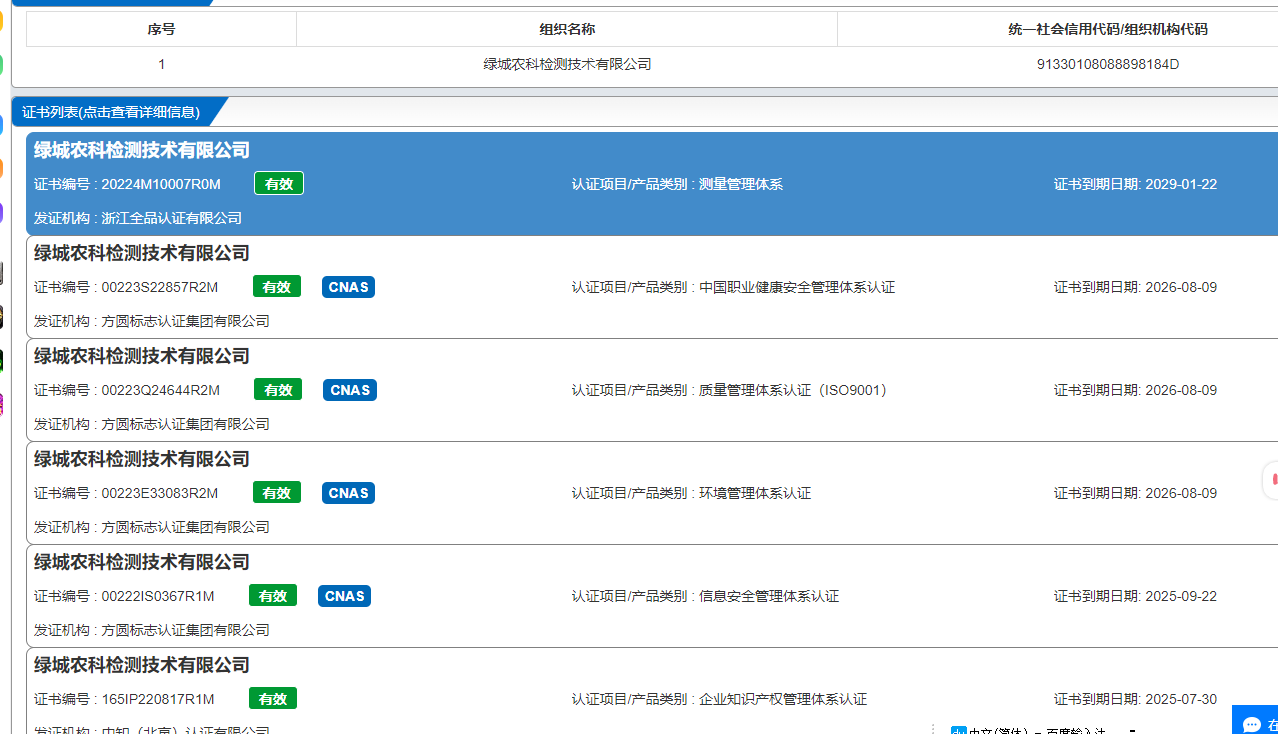Click expiry date 2026-08-09 of 环境管理体系认证
This screenshot has width=1278, height=734.
(x=1181, y=493)
